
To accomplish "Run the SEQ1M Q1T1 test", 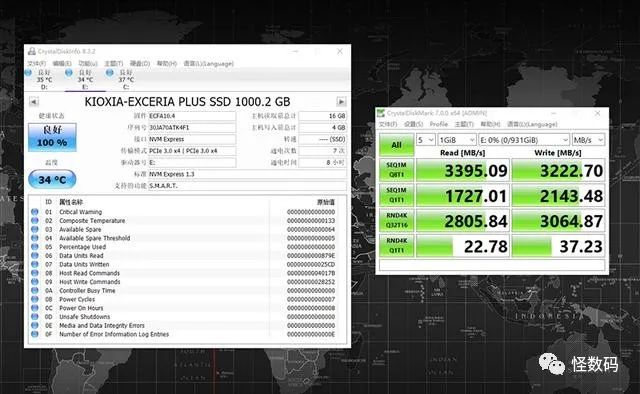I will [x=396, y=195].
